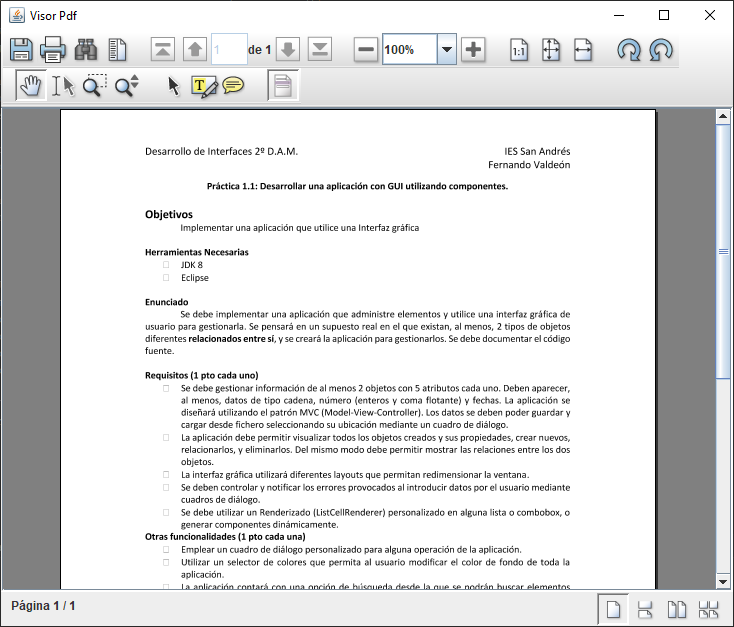Image resolution: width=734 pixels, height=627 pixels.
Task: Switch to facing pages view mode
Action: (x=677, y=609)
